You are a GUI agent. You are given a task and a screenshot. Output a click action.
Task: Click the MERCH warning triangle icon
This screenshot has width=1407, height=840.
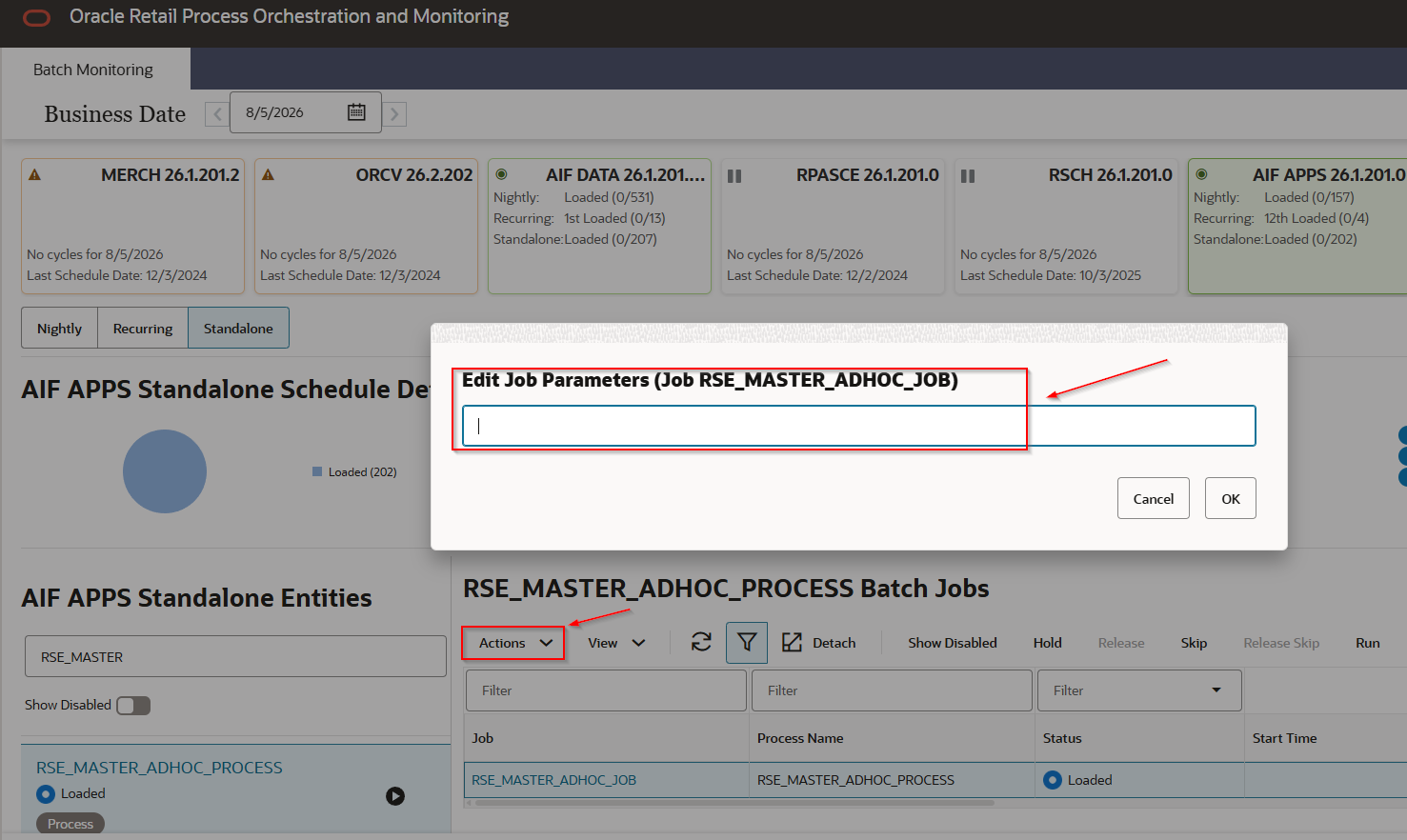[34, 175]
